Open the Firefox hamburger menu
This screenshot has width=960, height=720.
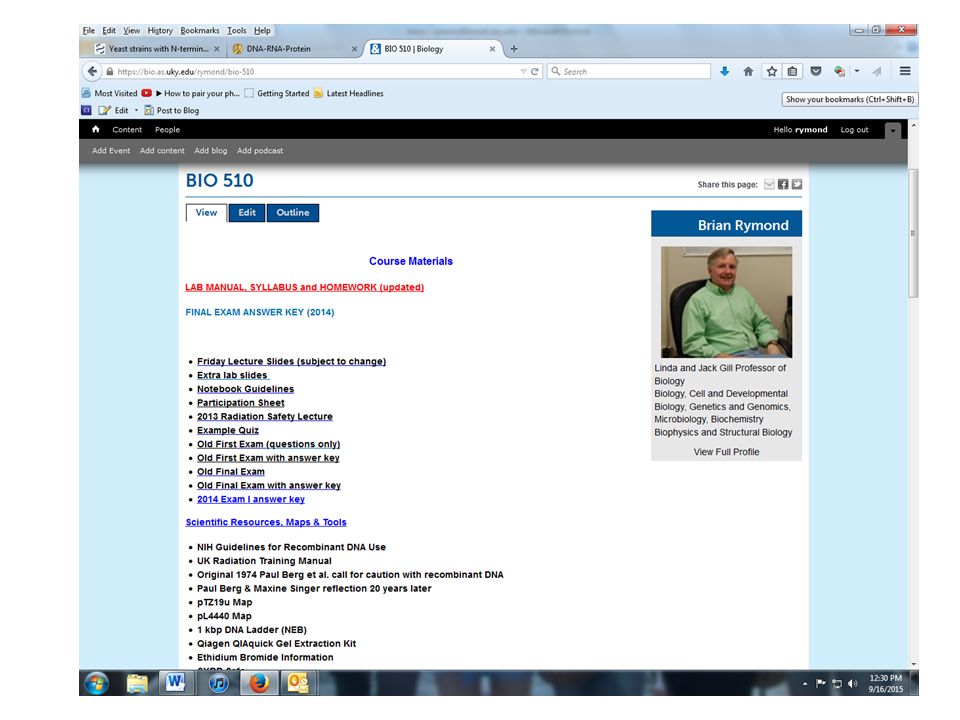[905, 71]
